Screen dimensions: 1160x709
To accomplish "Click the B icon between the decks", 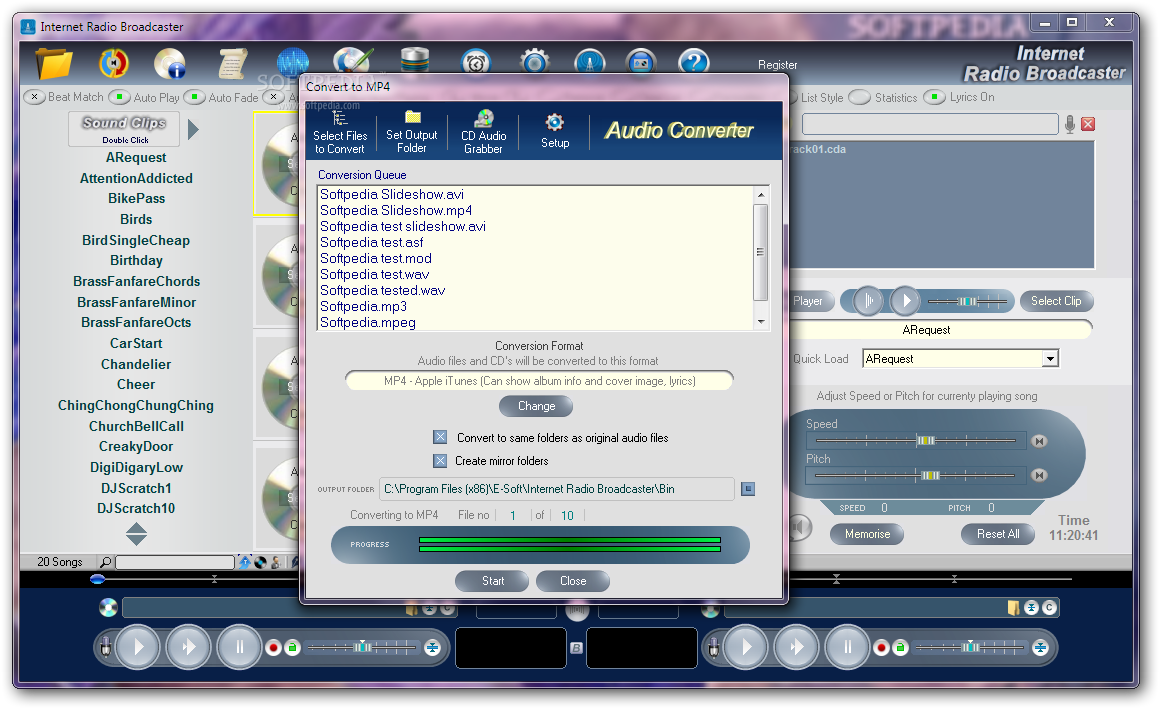I will 576,648.
